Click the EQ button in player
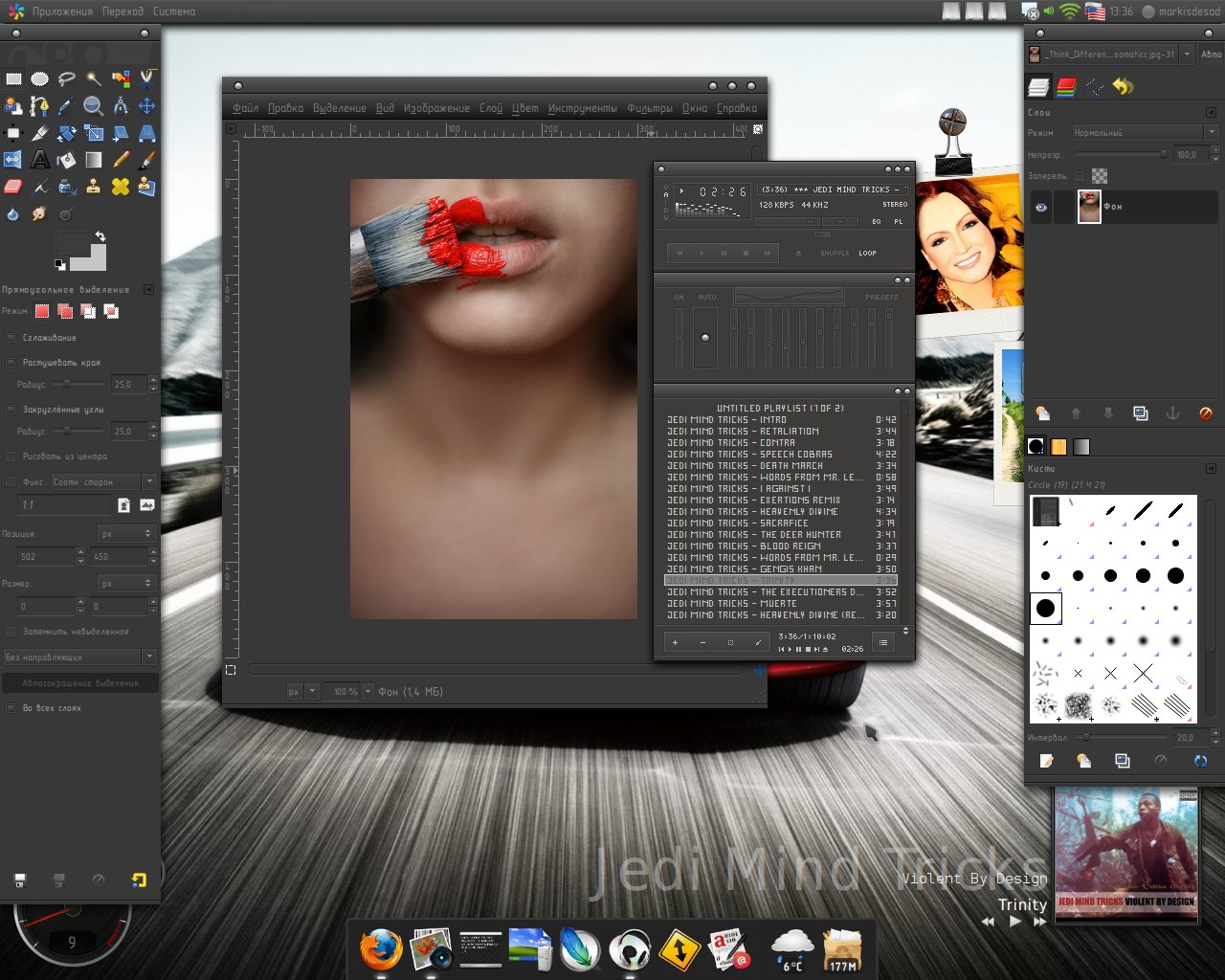This screenshot has width=1225, height=980. click(877, 221)
